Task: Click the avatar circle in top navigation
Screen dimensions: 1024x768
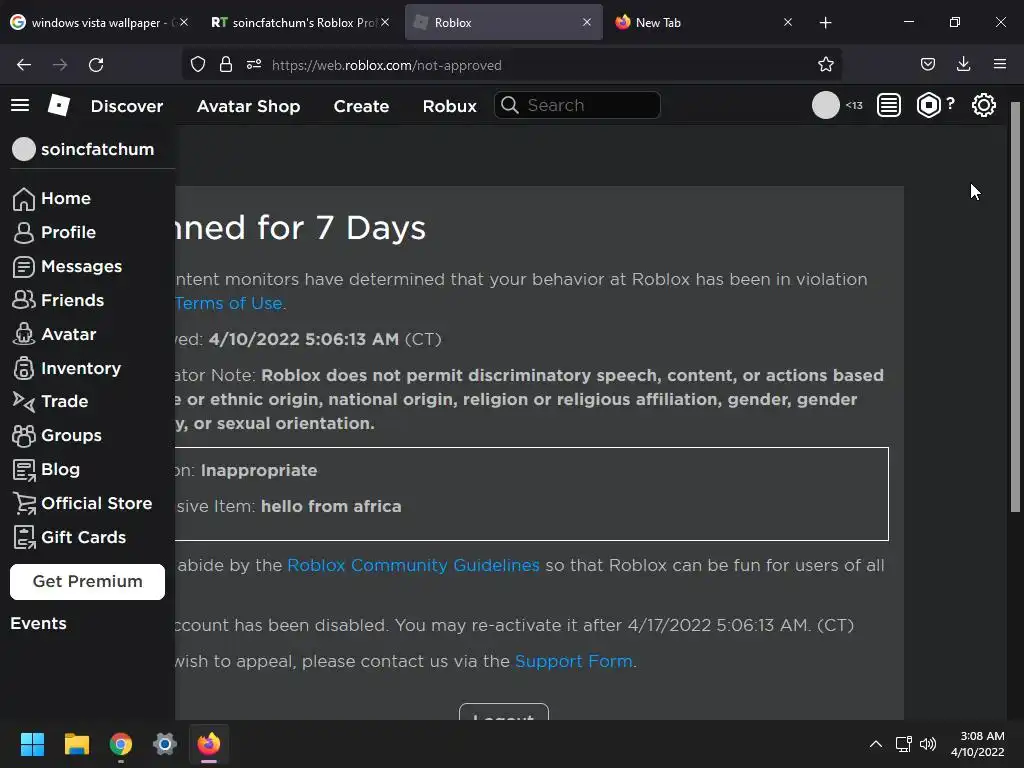Action: point(825,105)
